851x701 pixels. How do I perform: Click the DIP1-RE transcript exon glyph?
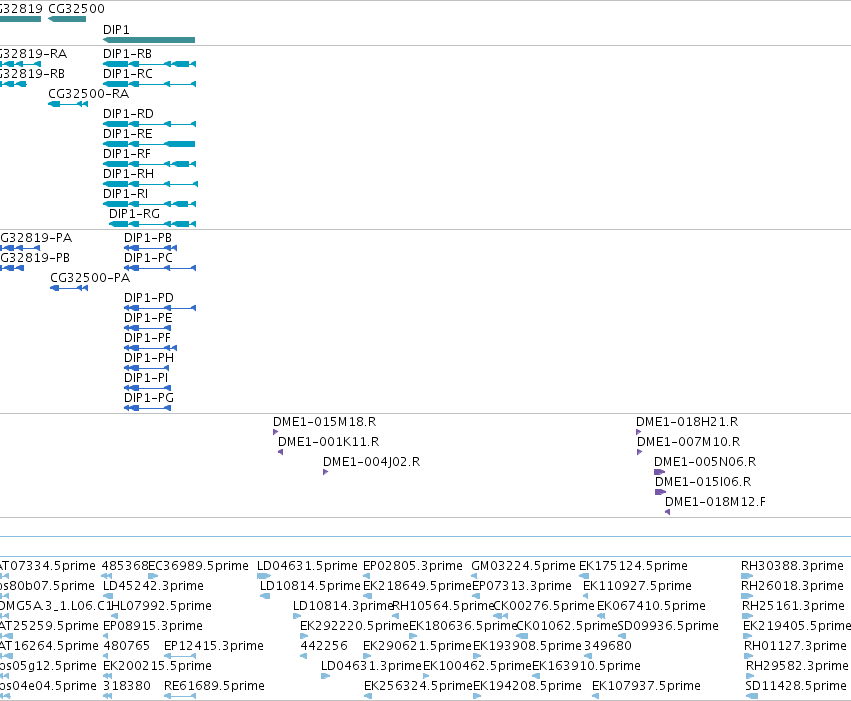pos(149,144)
